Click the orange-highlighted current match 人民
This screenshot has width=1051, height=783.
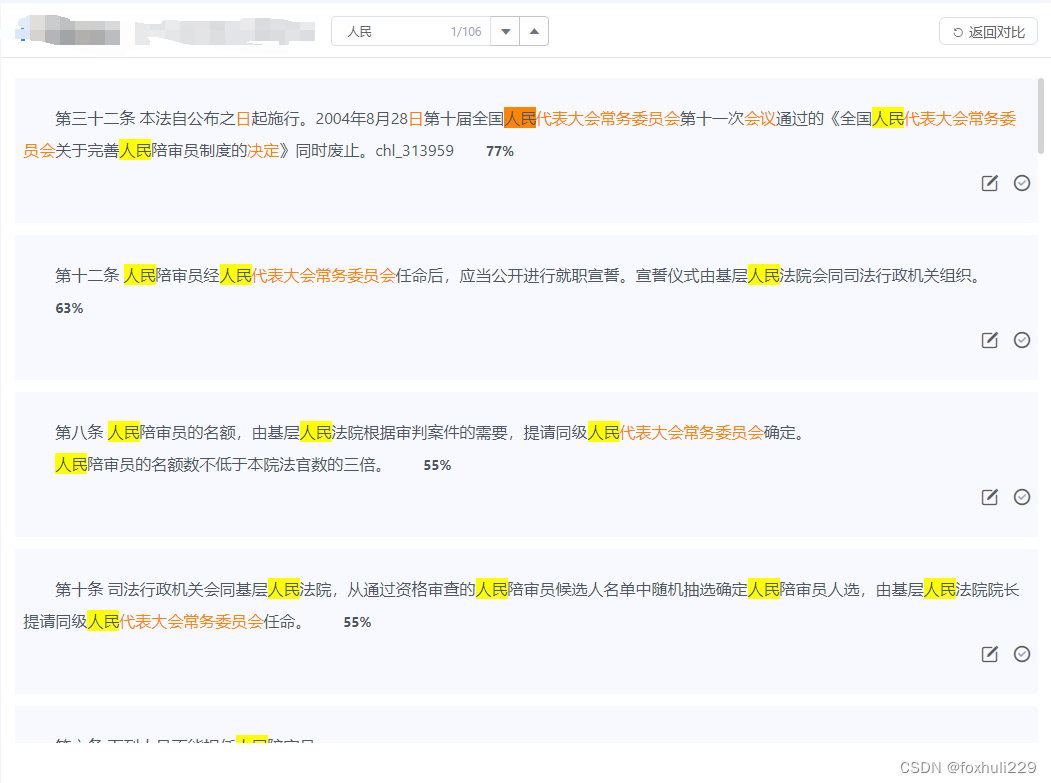pos(520,119)
